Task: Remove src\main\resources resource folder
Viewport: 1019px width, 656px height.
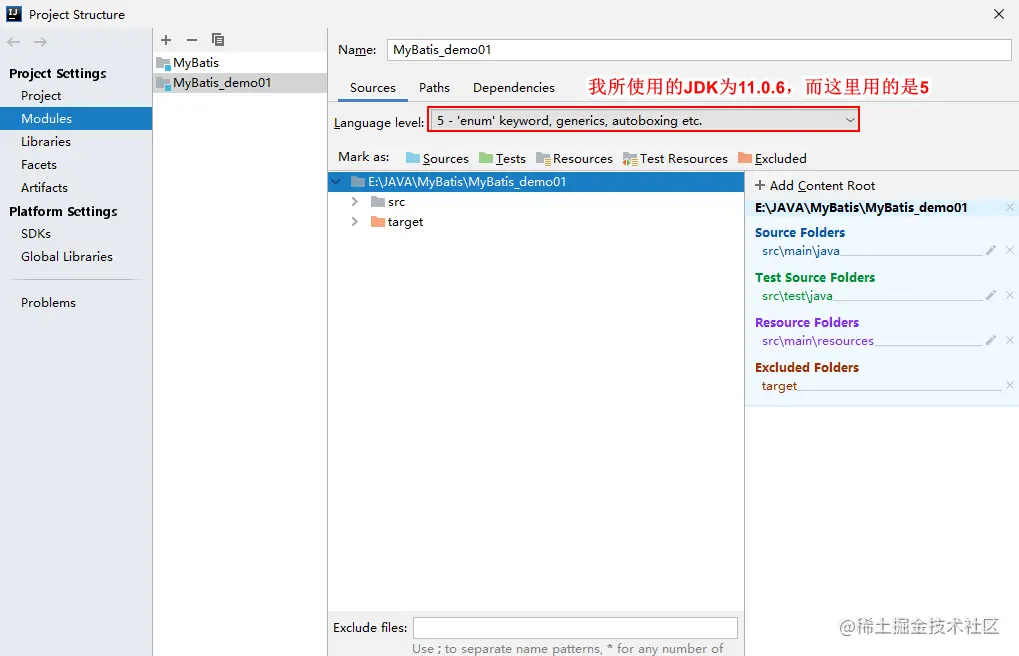Action: point(1009,340)
